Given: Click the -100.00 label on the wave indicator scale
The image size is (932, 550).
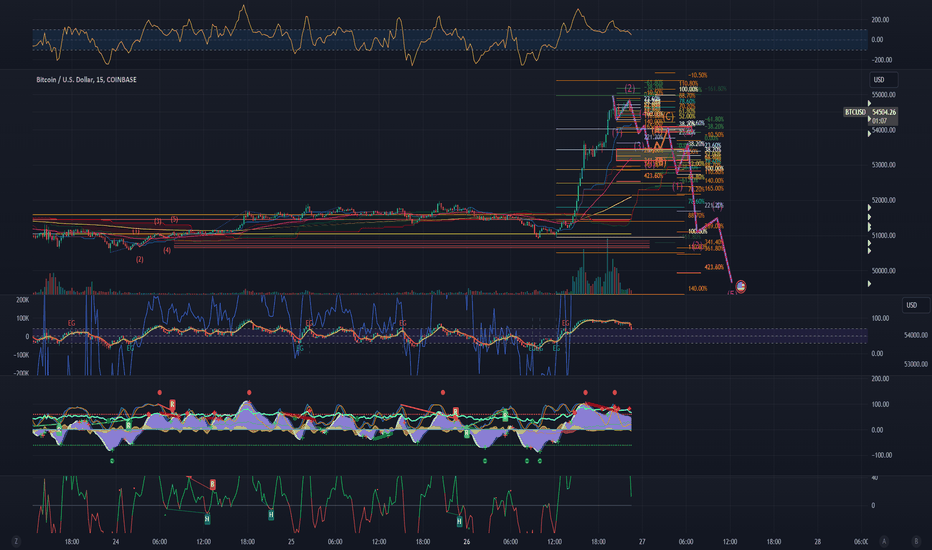Looking at the screenshot, I should click(x=881, y=455).
